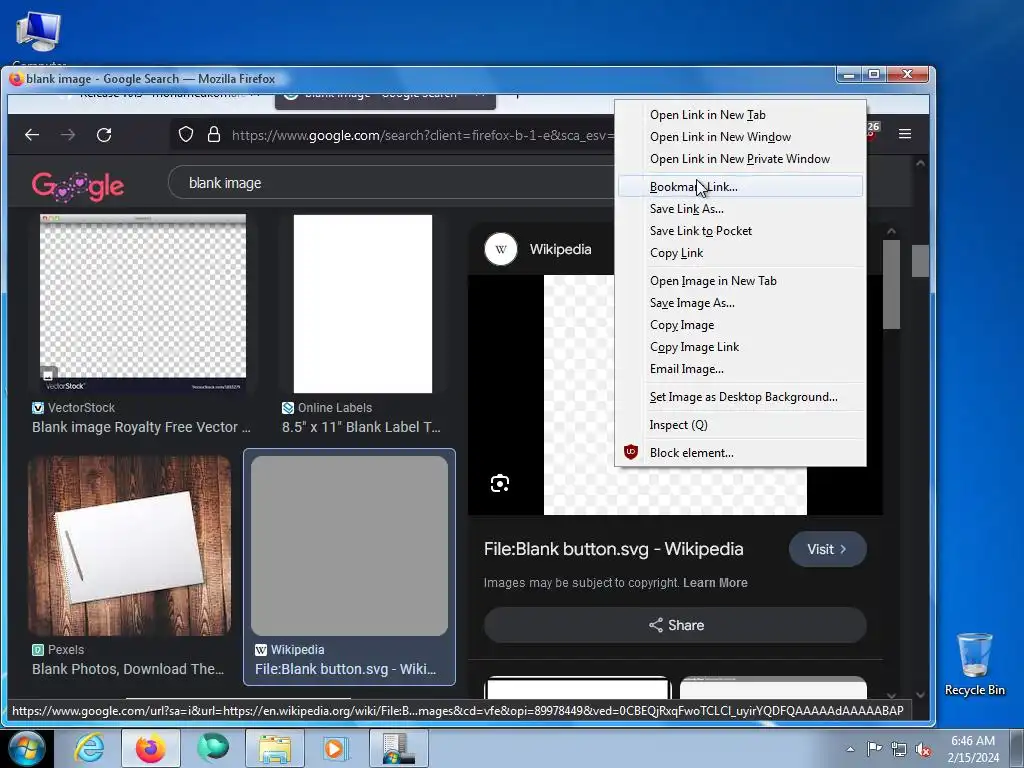Click in the Google search box with blank image

(x=392, y=183)
